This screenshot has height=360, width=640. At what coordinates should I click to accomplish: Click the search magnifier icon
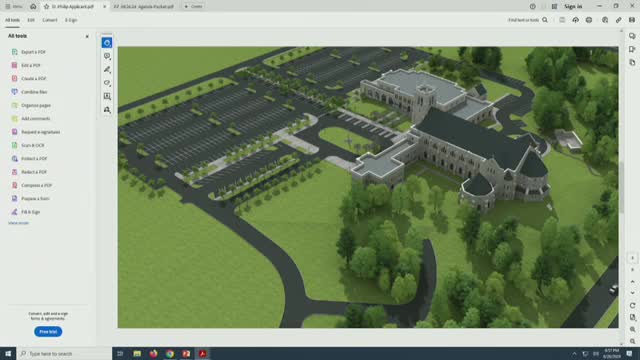[545, 20]
